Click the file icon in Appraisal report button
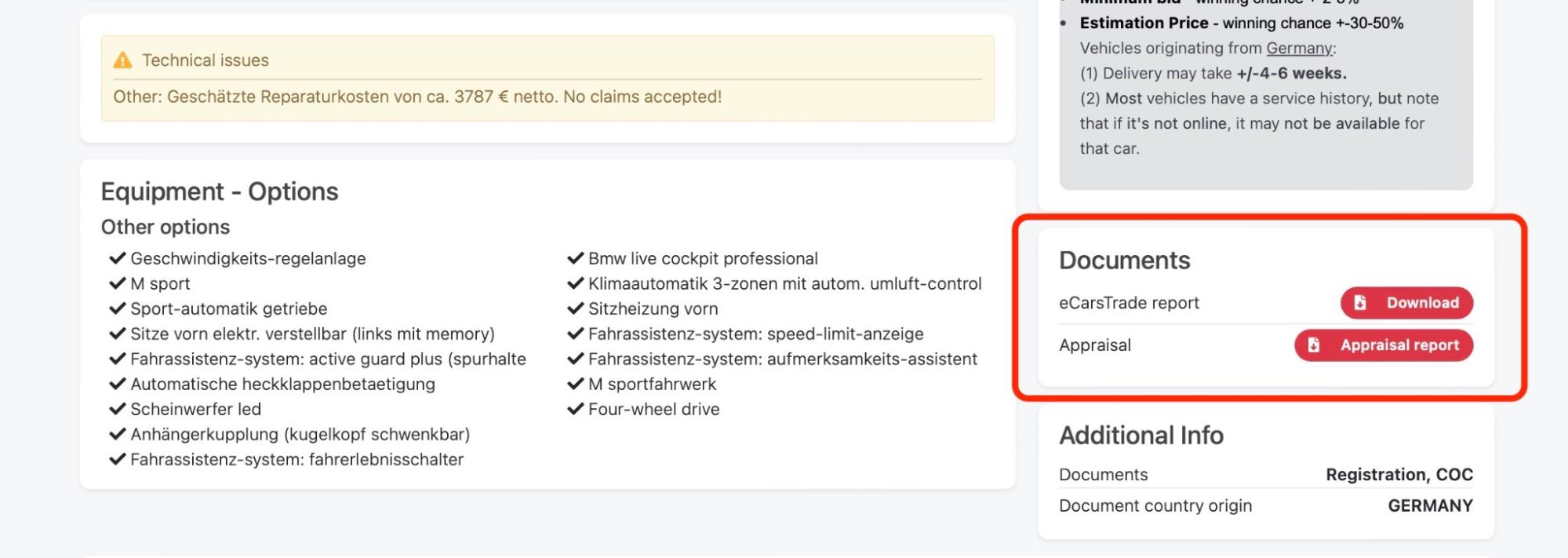The height and width of the screenshot is (558, 1568). [1314, 345]
